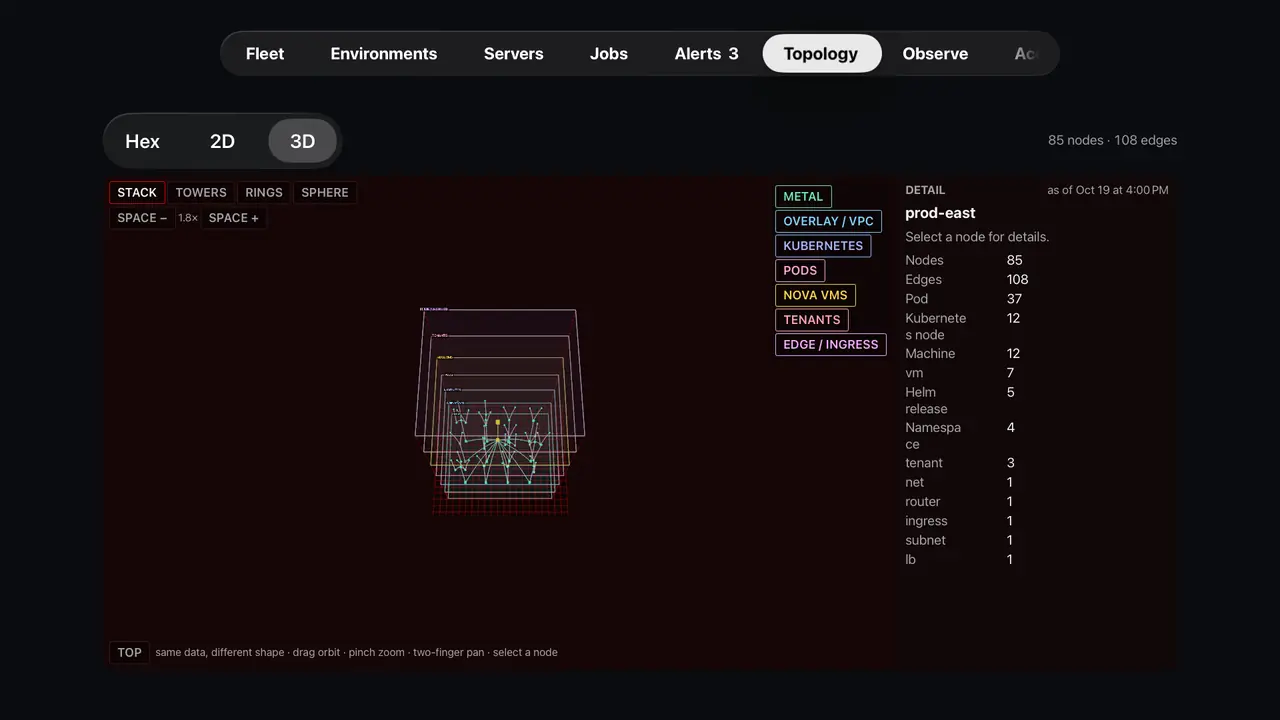Decrease spacing with SPACE −

(142, 218)
